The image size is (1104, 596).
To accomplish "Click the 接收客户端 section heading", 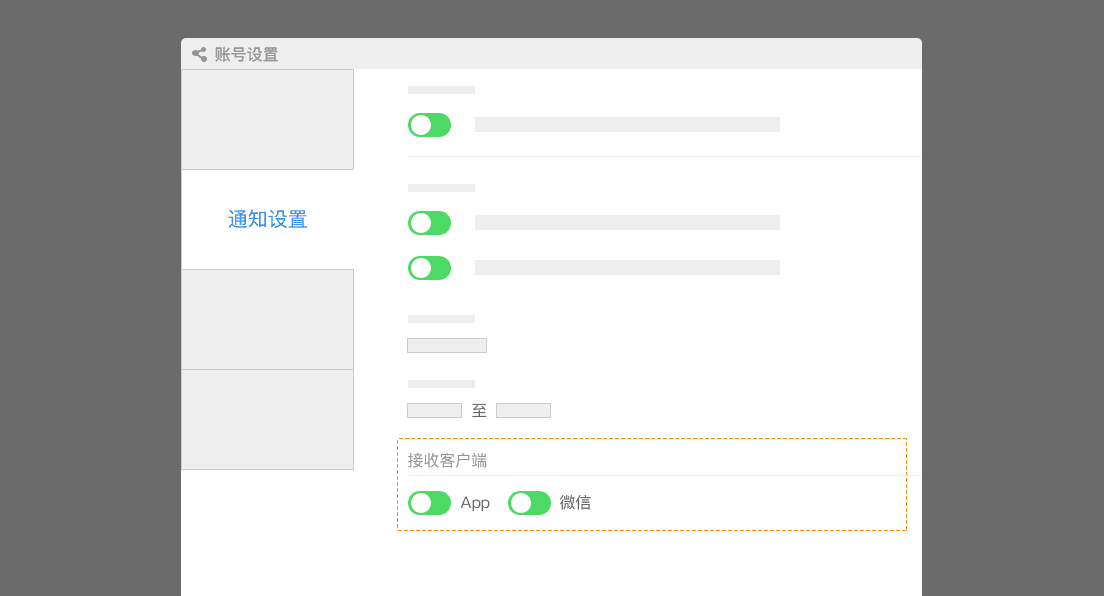I will (447, 461).
